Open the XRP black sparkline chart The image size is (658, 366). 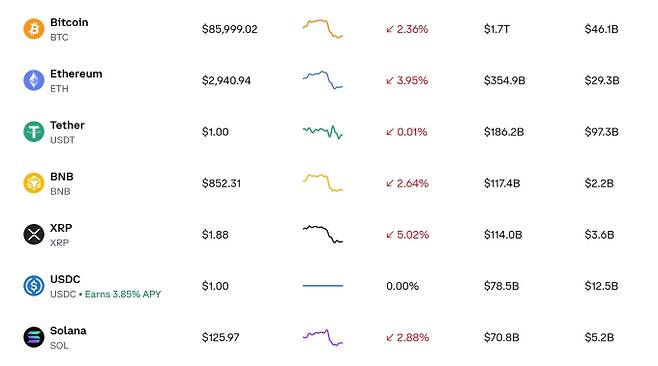point(323,234)
